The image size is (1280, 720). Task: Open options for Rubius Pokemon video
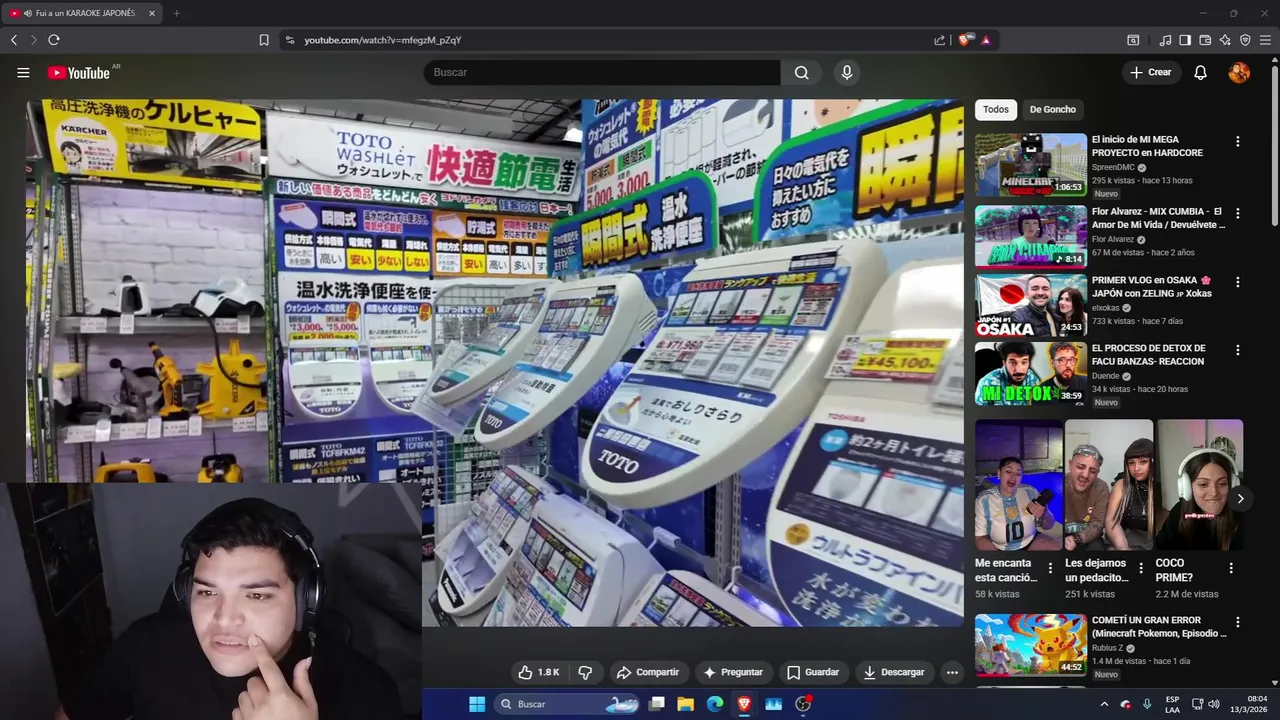tap(1237, 623)
